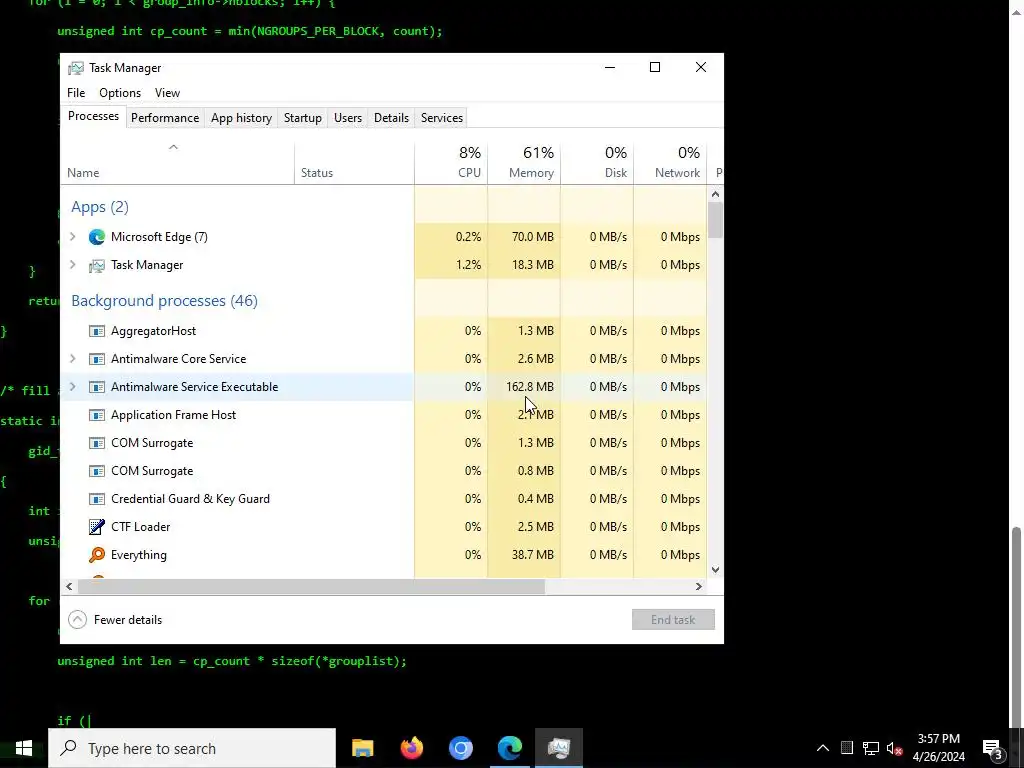Collapse to Fewer details view

[x=115, y=620]
